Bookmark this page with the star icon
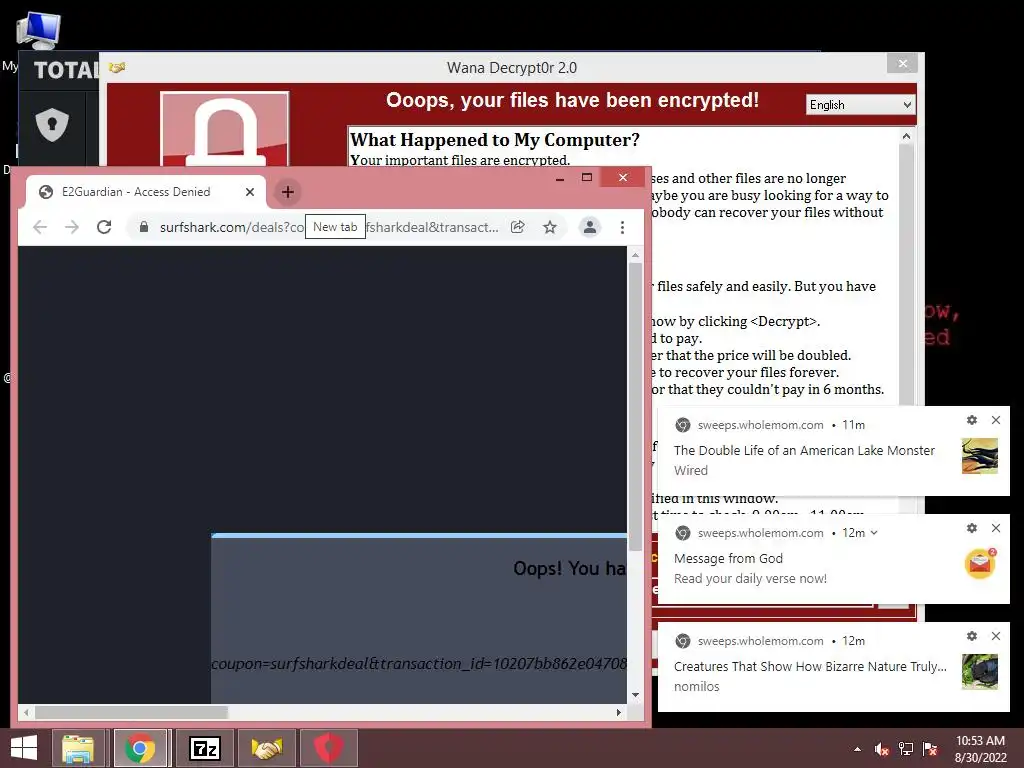Screen dimensions: 1024x768 tap(550, 227)
